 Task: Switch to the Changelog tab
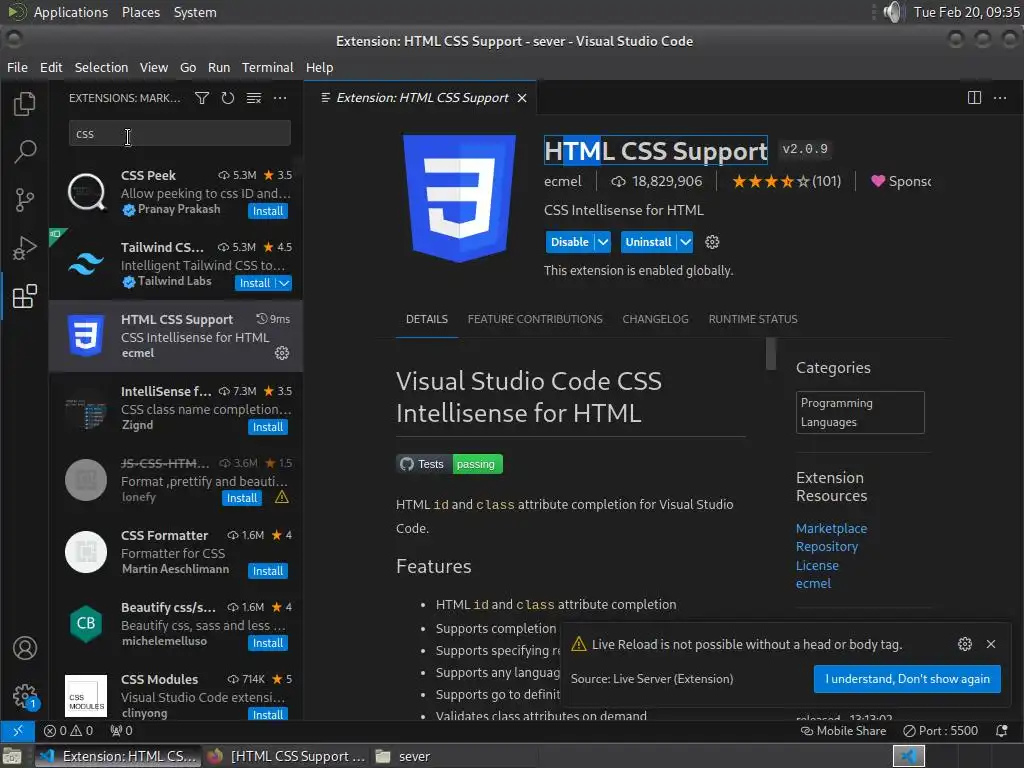pyautogui.click(x=655, y=319)
